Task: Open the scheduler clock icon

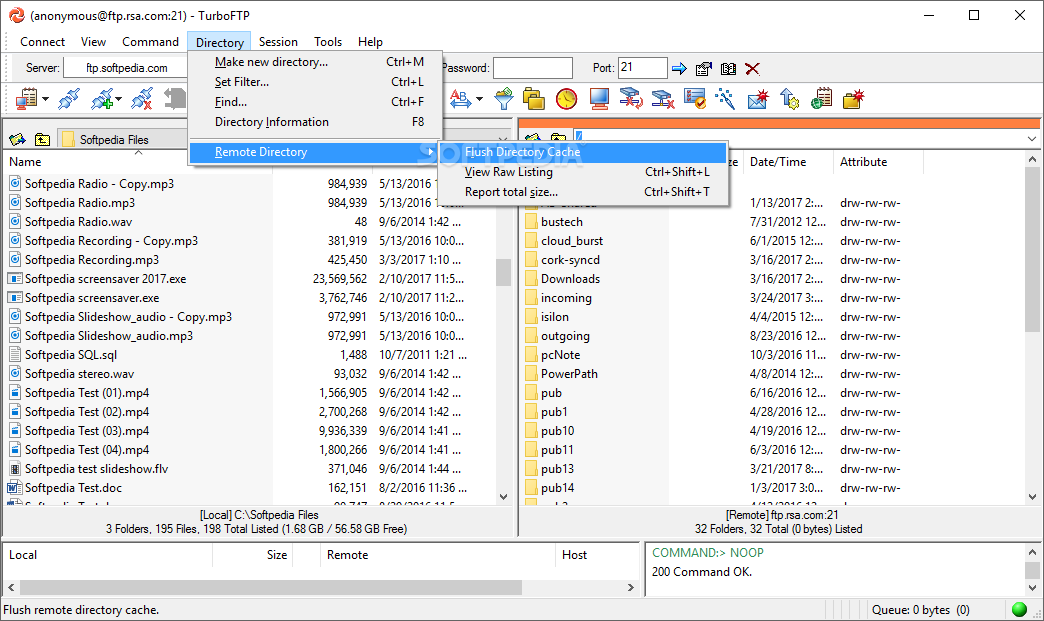Action: pyautogui.click(x=567, y=99)
